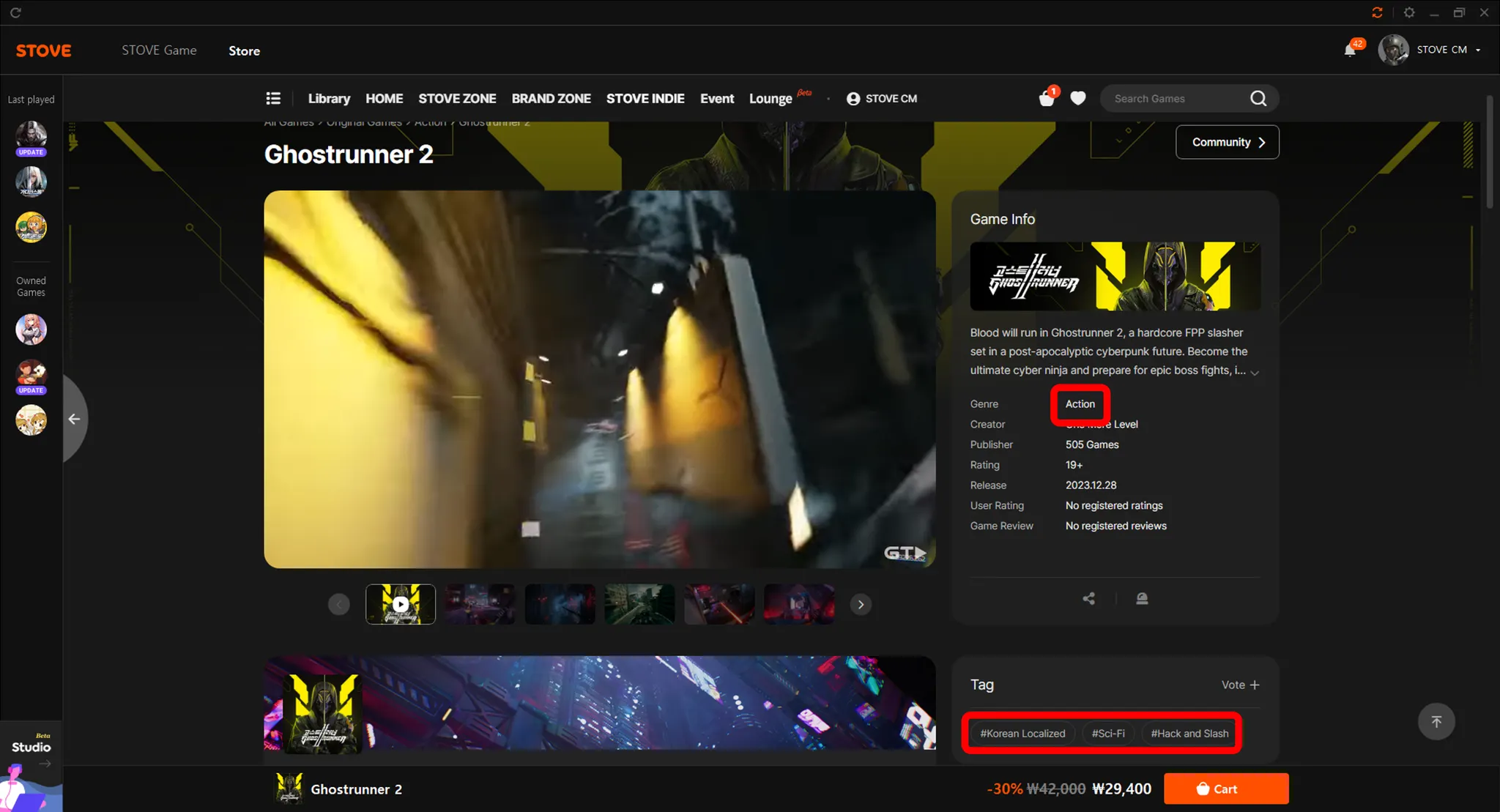Click the report siren icon
This screenshot has height=812, width=1500.
tap(1141, 598)
